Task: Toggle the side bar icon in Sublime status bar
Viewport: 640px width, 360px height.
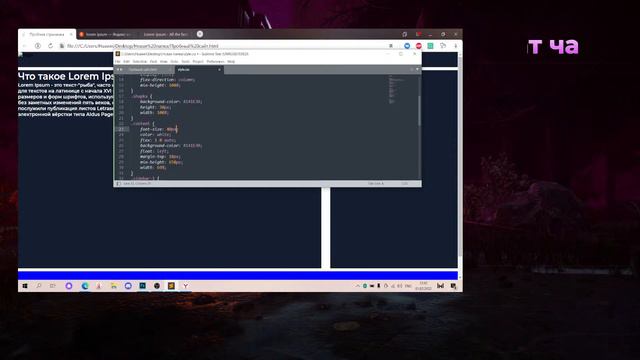Action: [118, 184]
